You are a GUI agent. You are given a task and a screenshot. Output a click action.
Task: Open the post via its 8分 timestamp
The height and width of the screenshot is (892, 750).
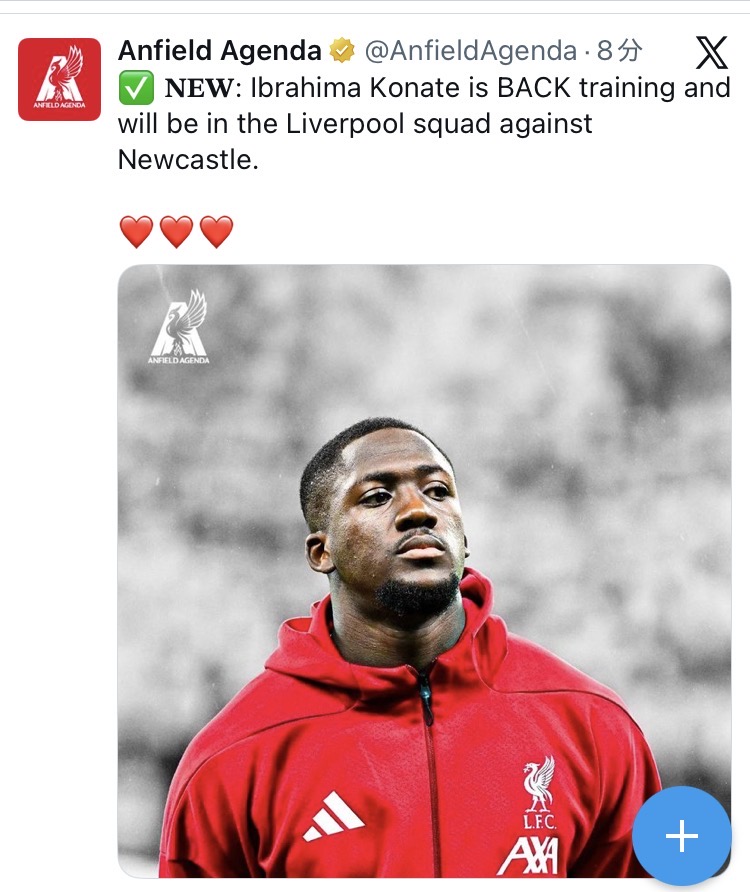point(620,51)
